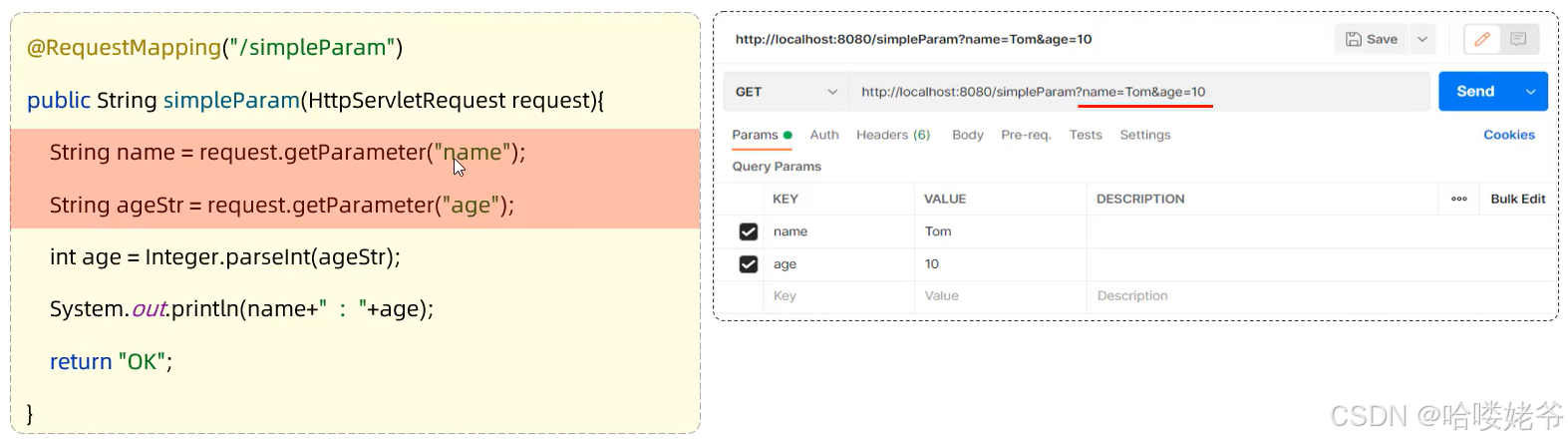This screenshot has height=443, width=1568.
Task: Click the VALUE column header
Action: [x=945, y=199]
